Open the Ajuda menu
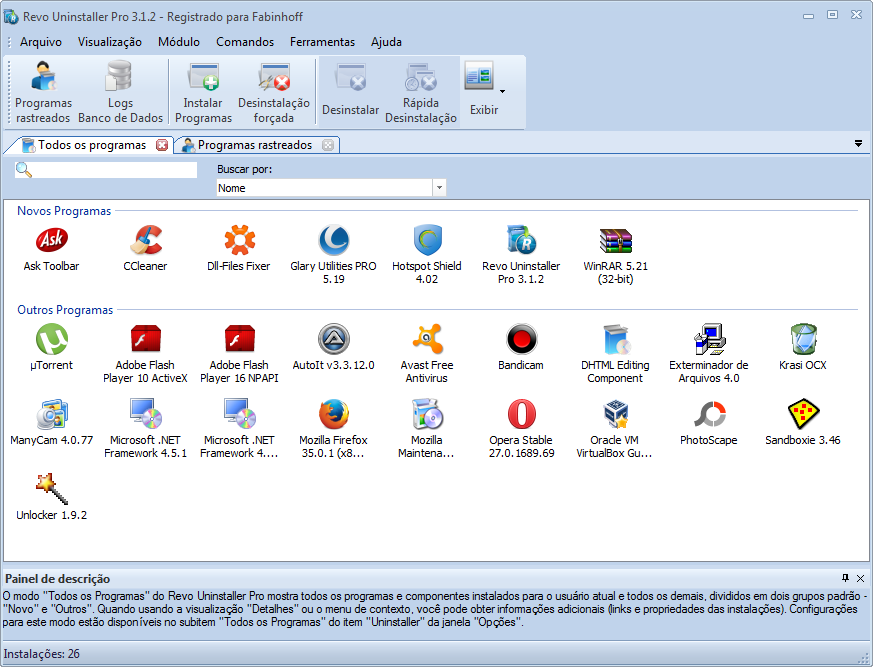This screenshot has height=668, width=873. [386, 42]
